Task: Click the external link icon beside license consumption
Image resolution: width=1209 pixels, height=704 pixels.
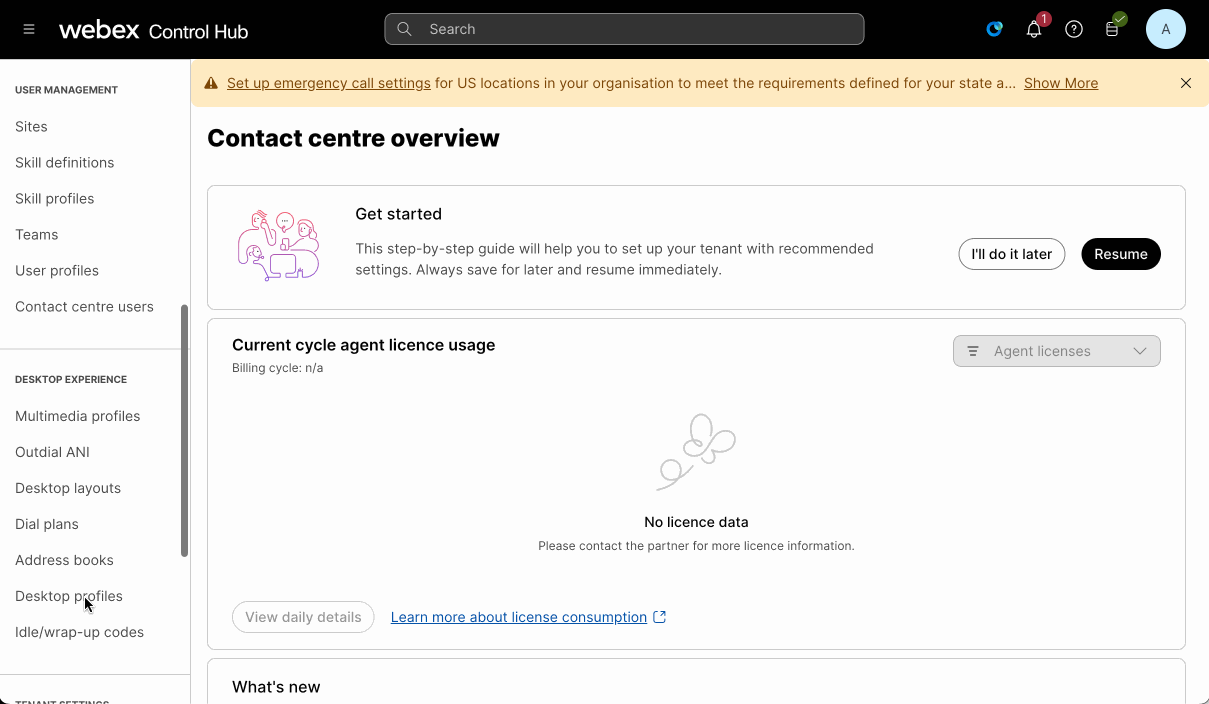Action: coord(660,617)
